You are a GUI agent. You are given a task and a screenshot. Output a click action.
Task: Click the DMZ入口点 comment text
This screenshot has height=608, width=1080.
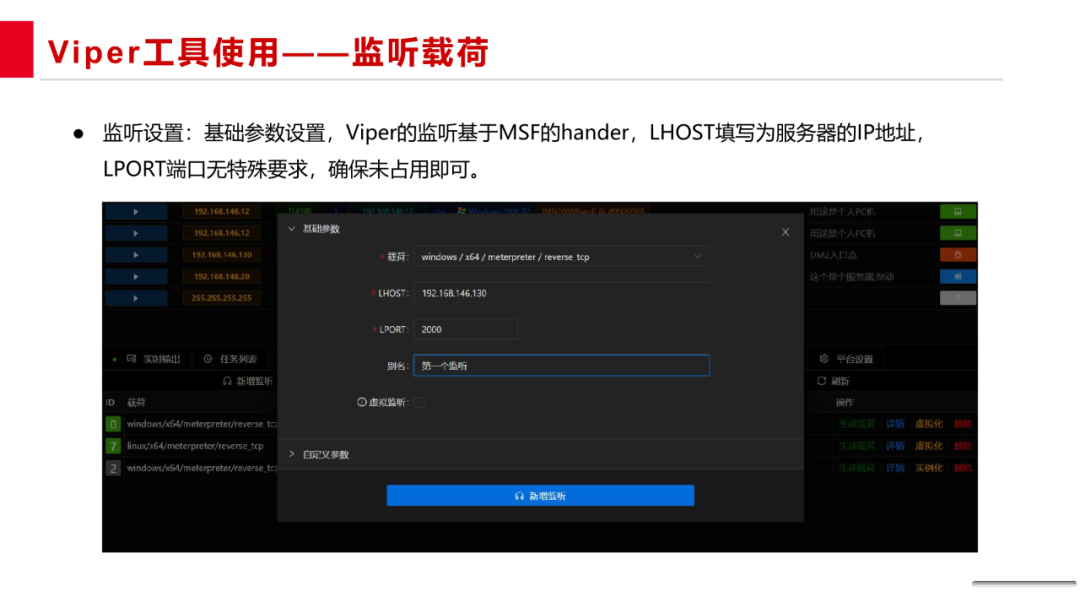click(x=833, y=255)
